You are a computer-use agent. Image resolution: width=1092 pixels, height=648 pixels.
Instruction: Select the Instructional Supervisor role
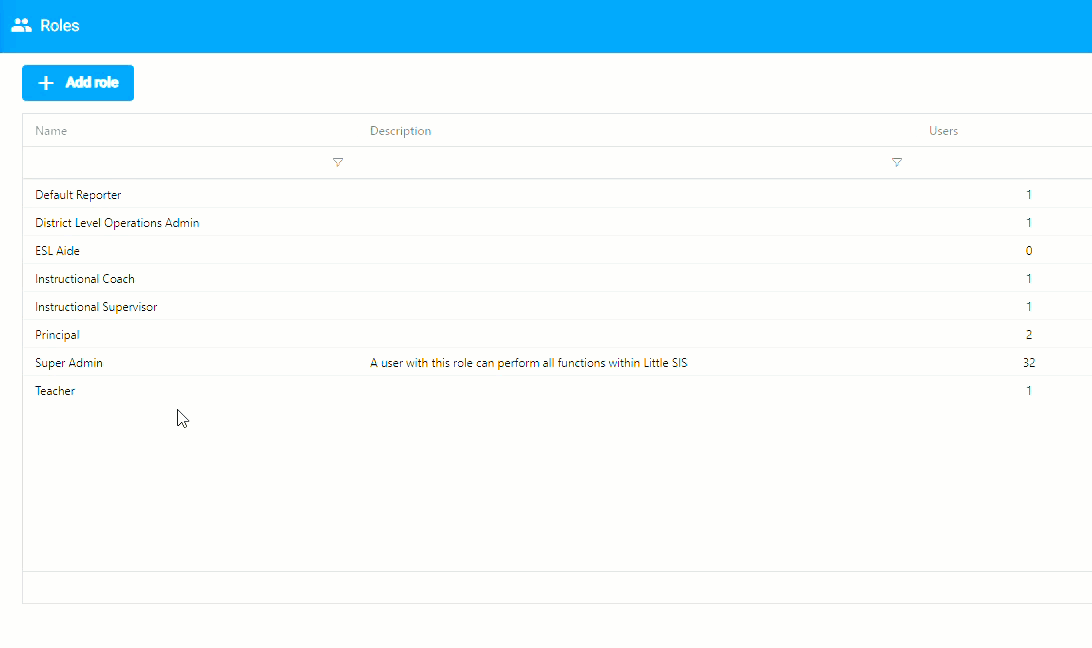pos(96,307)
